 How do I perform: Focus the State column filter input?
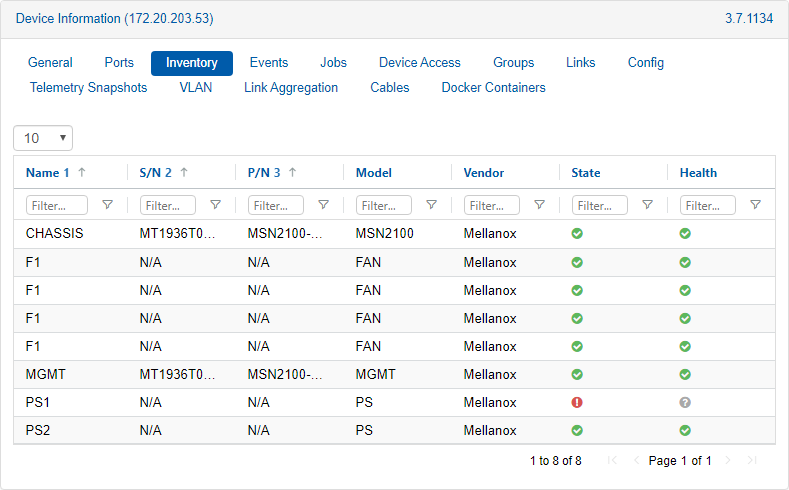[x=600, y=205]
